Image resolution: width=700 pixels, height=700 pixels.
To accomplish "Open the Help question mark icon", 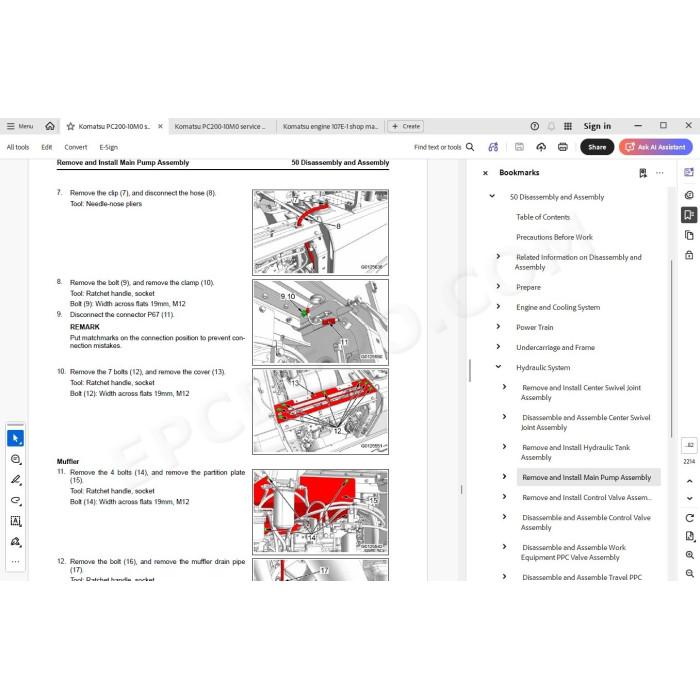I will coord(534,126).
